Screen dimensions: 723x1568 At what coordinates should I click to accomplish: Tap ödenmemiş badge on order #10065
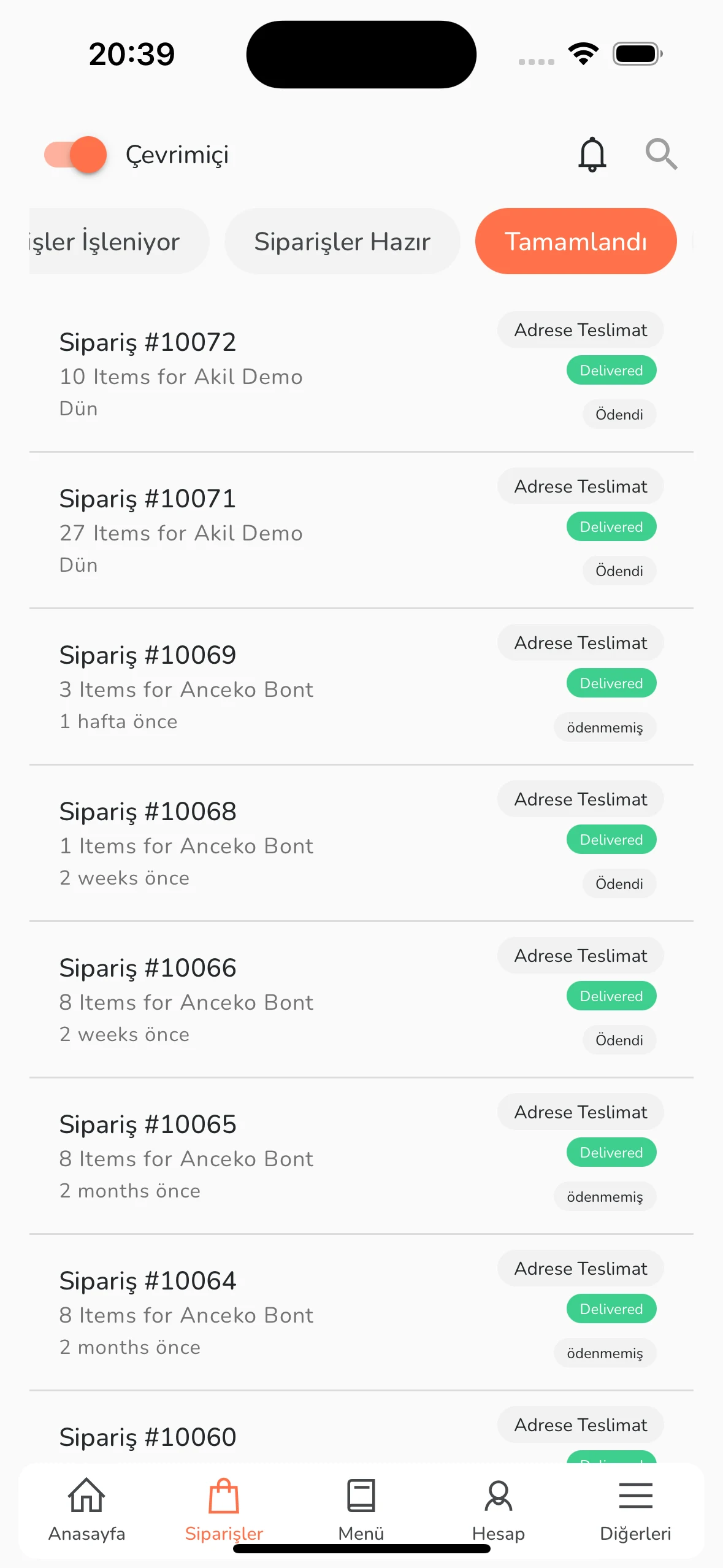click(605, 1196)
